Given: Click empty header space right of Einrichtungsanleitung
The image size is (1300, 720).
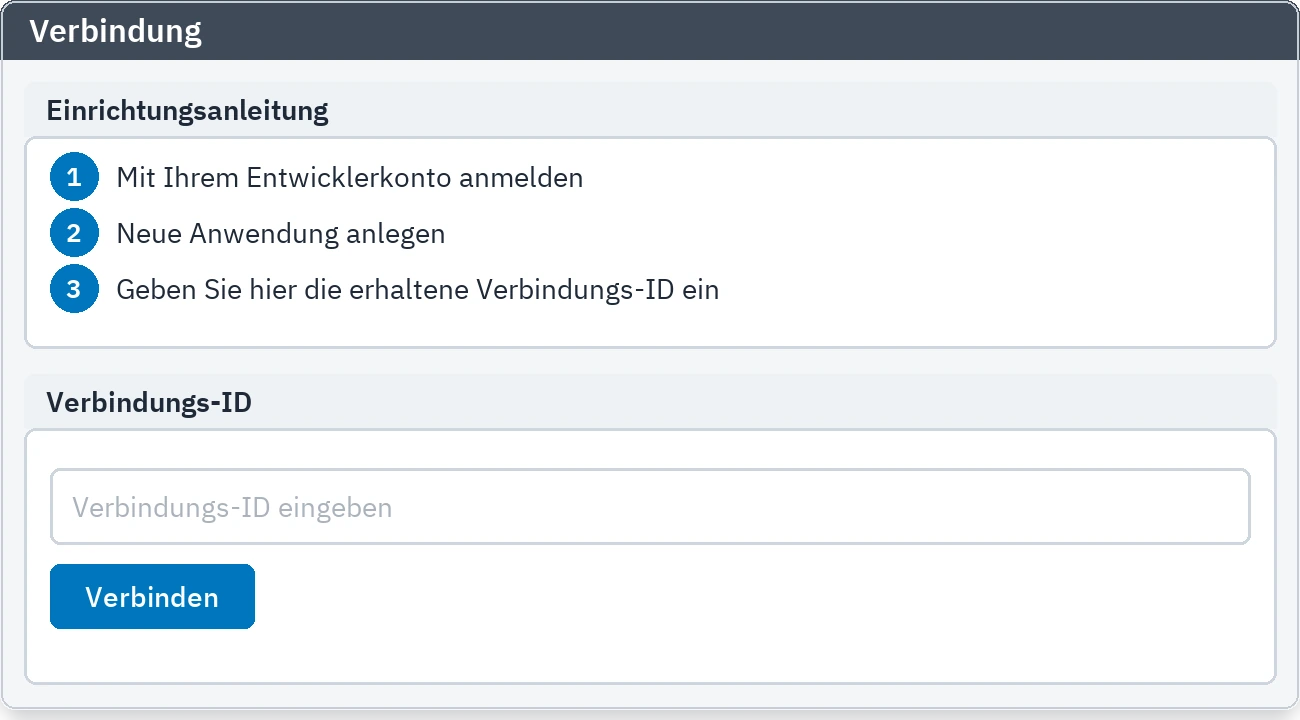Looking at the screenshot, I should (800, 110).
